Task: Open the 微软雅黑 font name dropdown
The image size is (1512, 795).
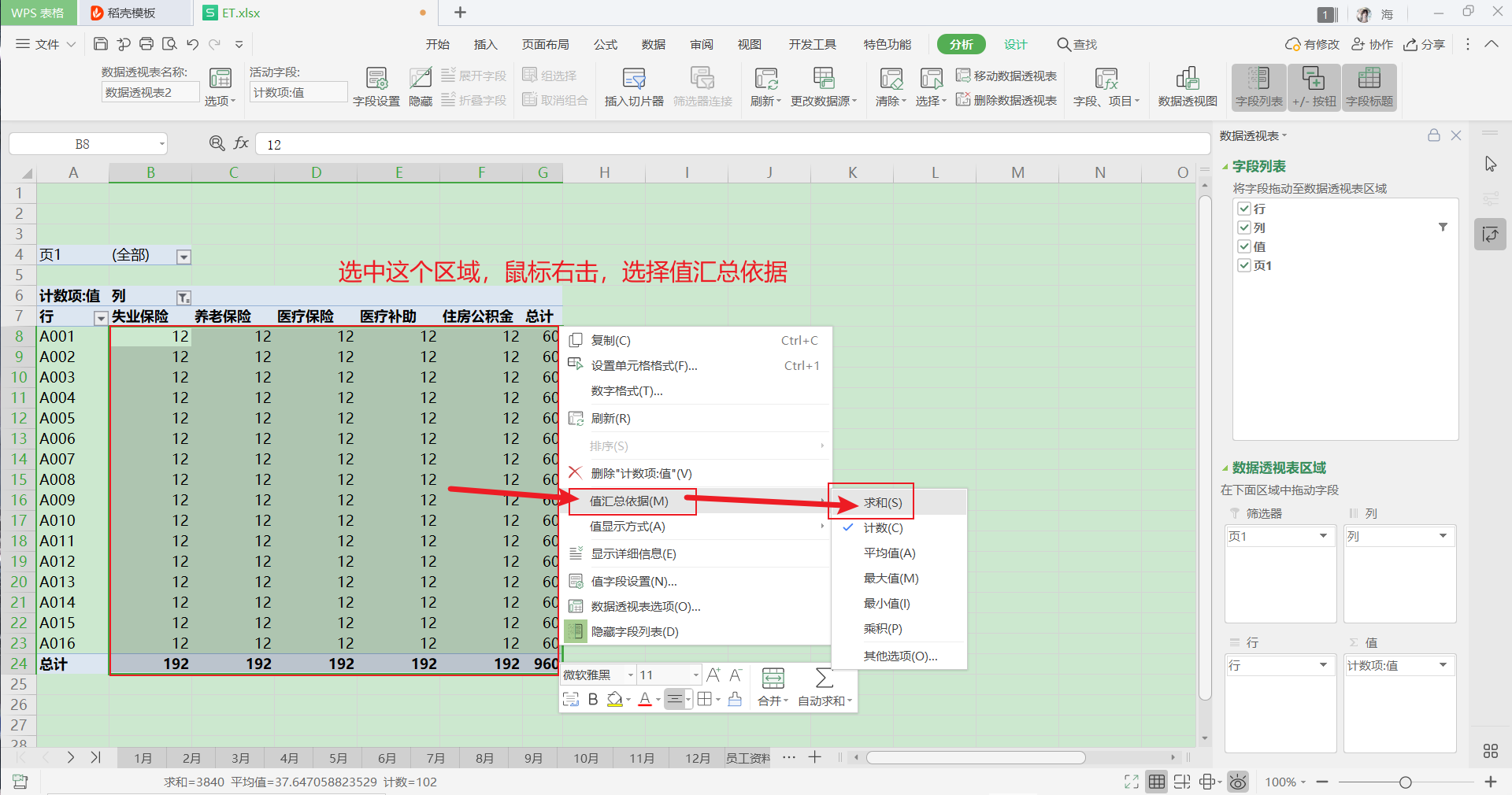Action: coord(631,675)
